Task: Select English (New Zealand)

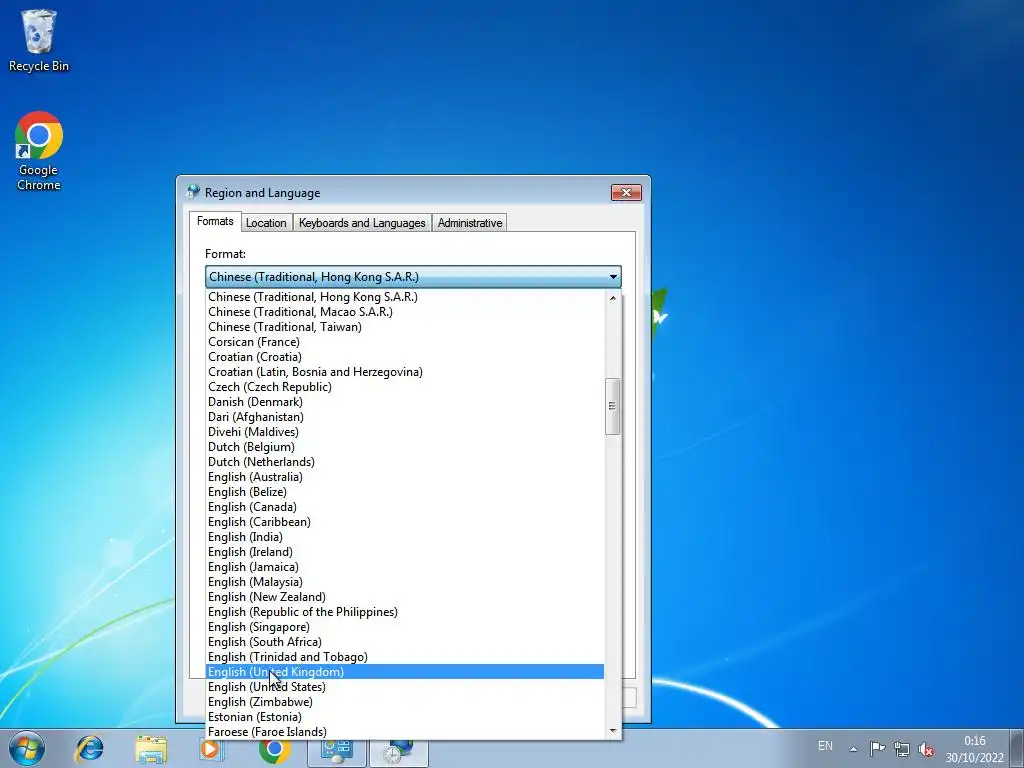Action: (405, 597)
